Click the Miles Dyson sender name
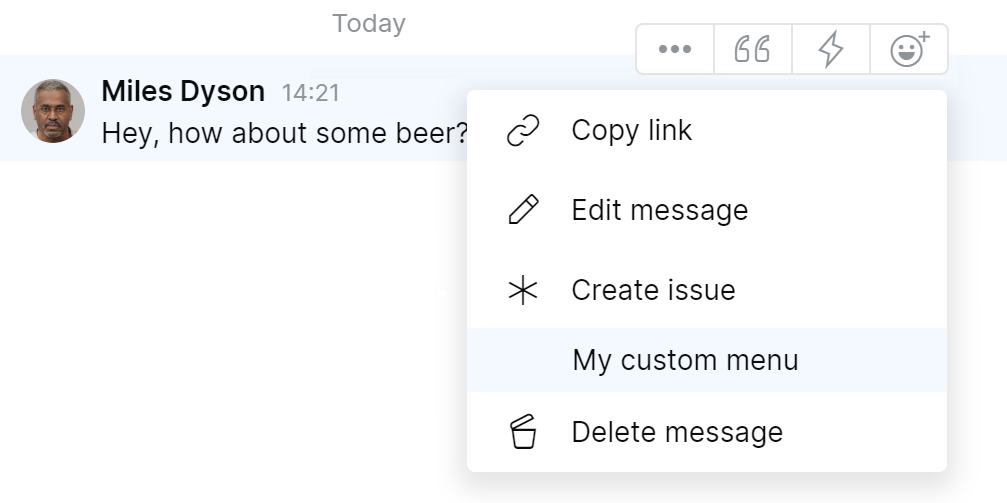Image resolution: width=1007 pixels, height=503 pixels. [183, 92]
